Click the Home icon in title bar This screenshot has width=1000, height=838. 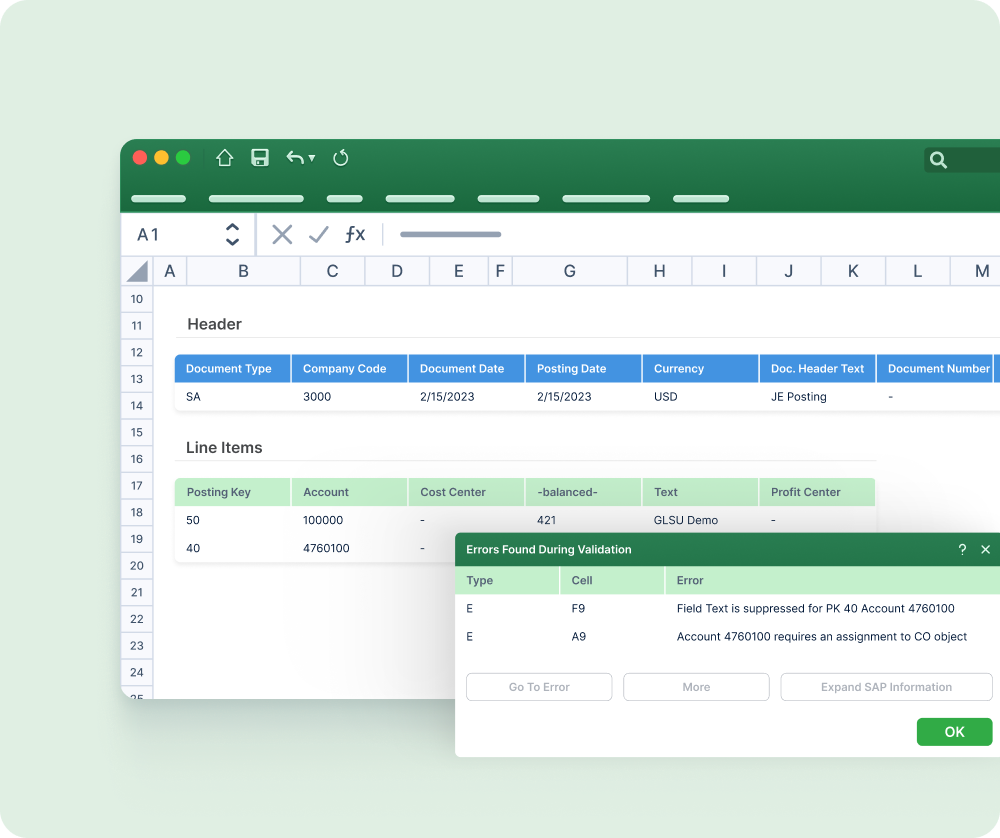pyautogui.click(x=225, y=158)
